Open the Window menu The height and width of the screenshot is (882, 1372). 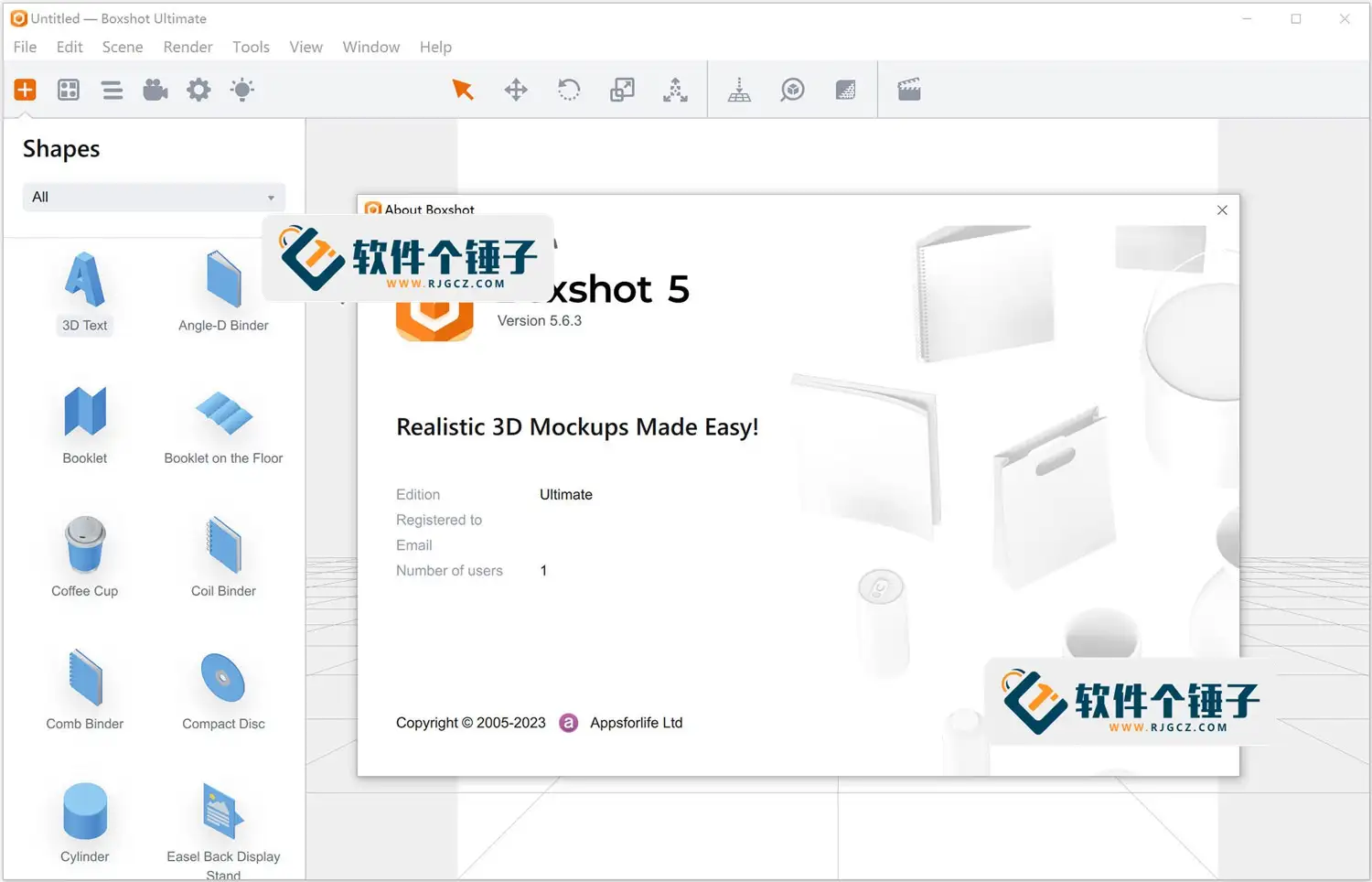pyautogui.click(x=371, y=47)
